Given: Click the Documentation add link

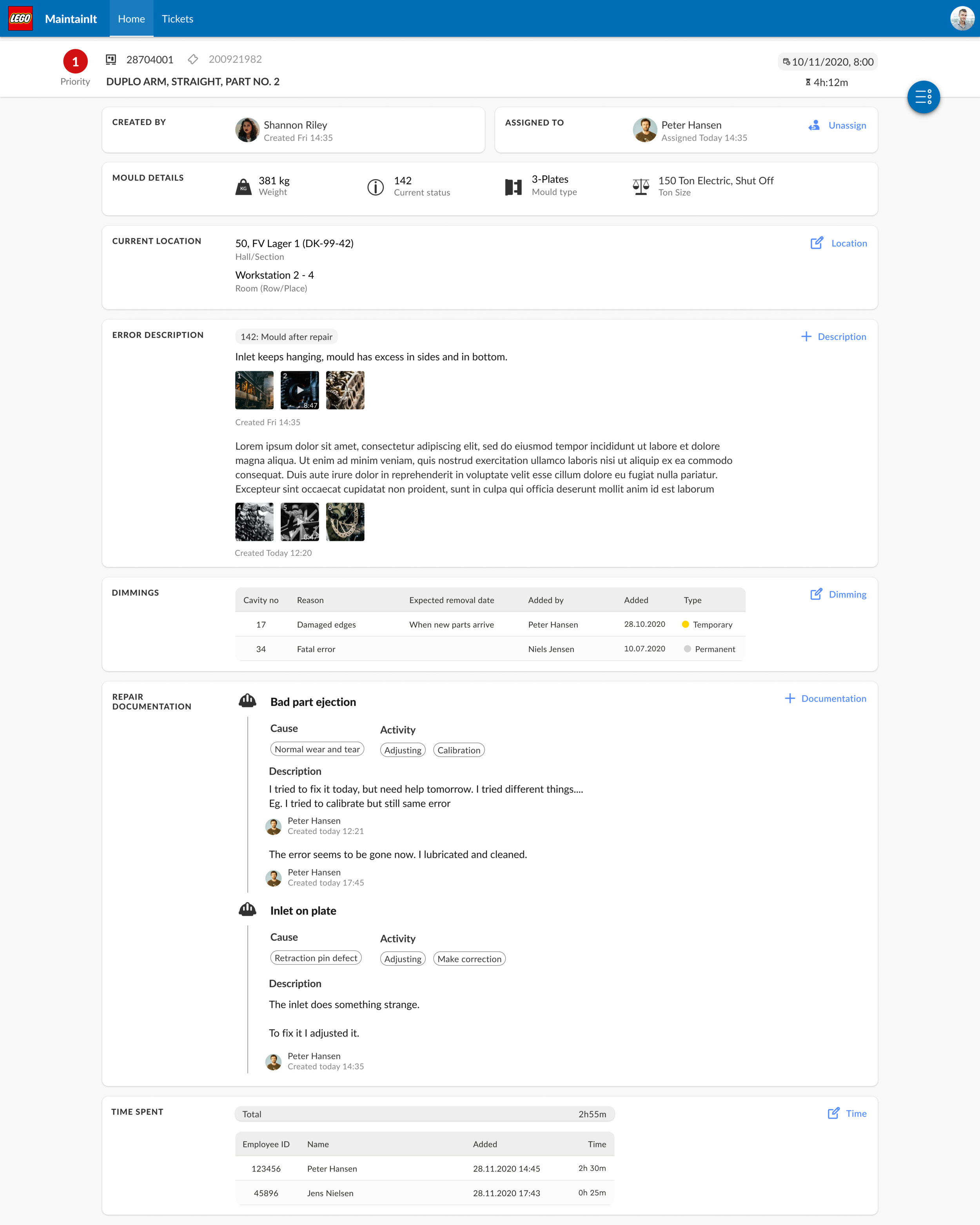Looking at the screenshot, I should coord(833,698).
